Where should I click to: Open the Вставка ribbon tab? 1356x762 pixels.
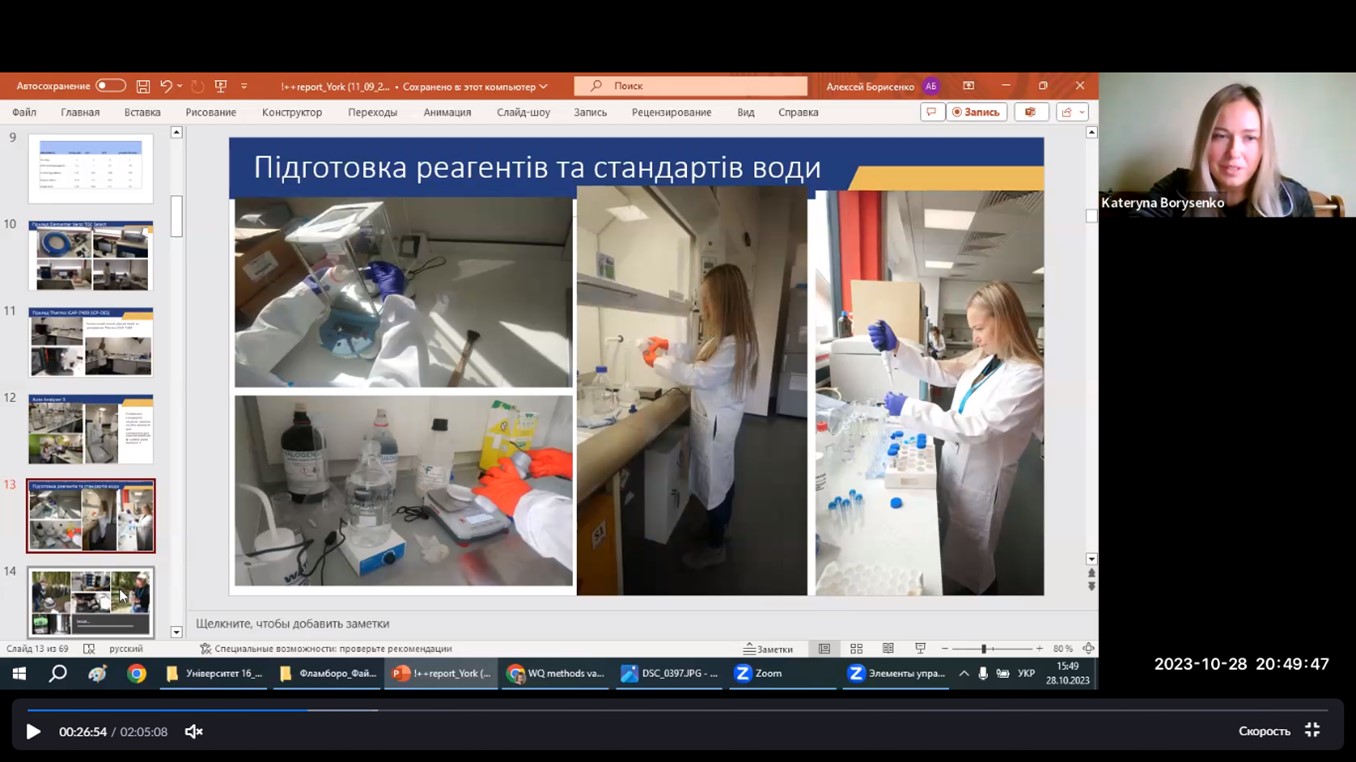tap(142, 112)
